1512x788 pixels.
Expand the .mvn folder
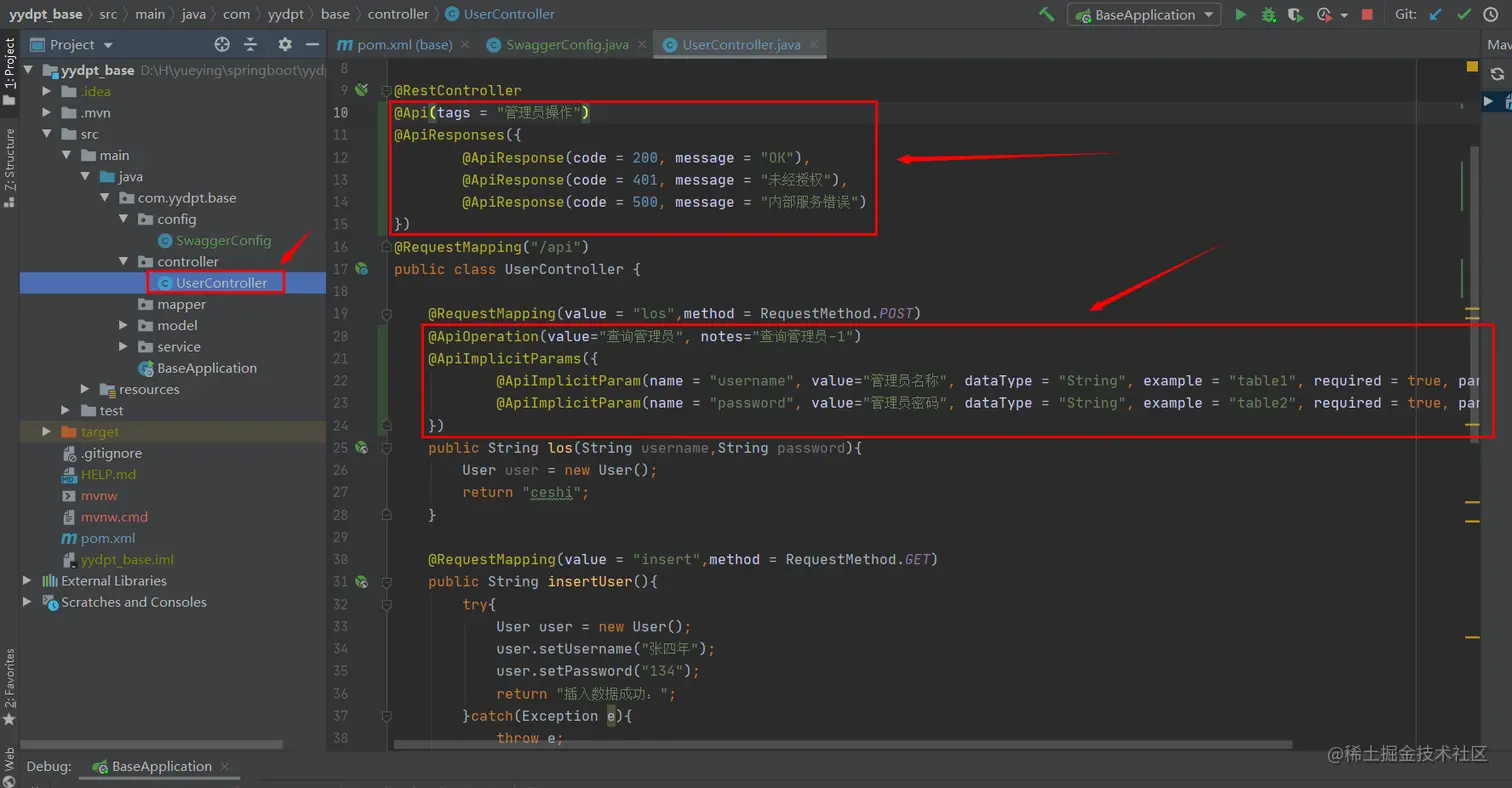point(47,112)
